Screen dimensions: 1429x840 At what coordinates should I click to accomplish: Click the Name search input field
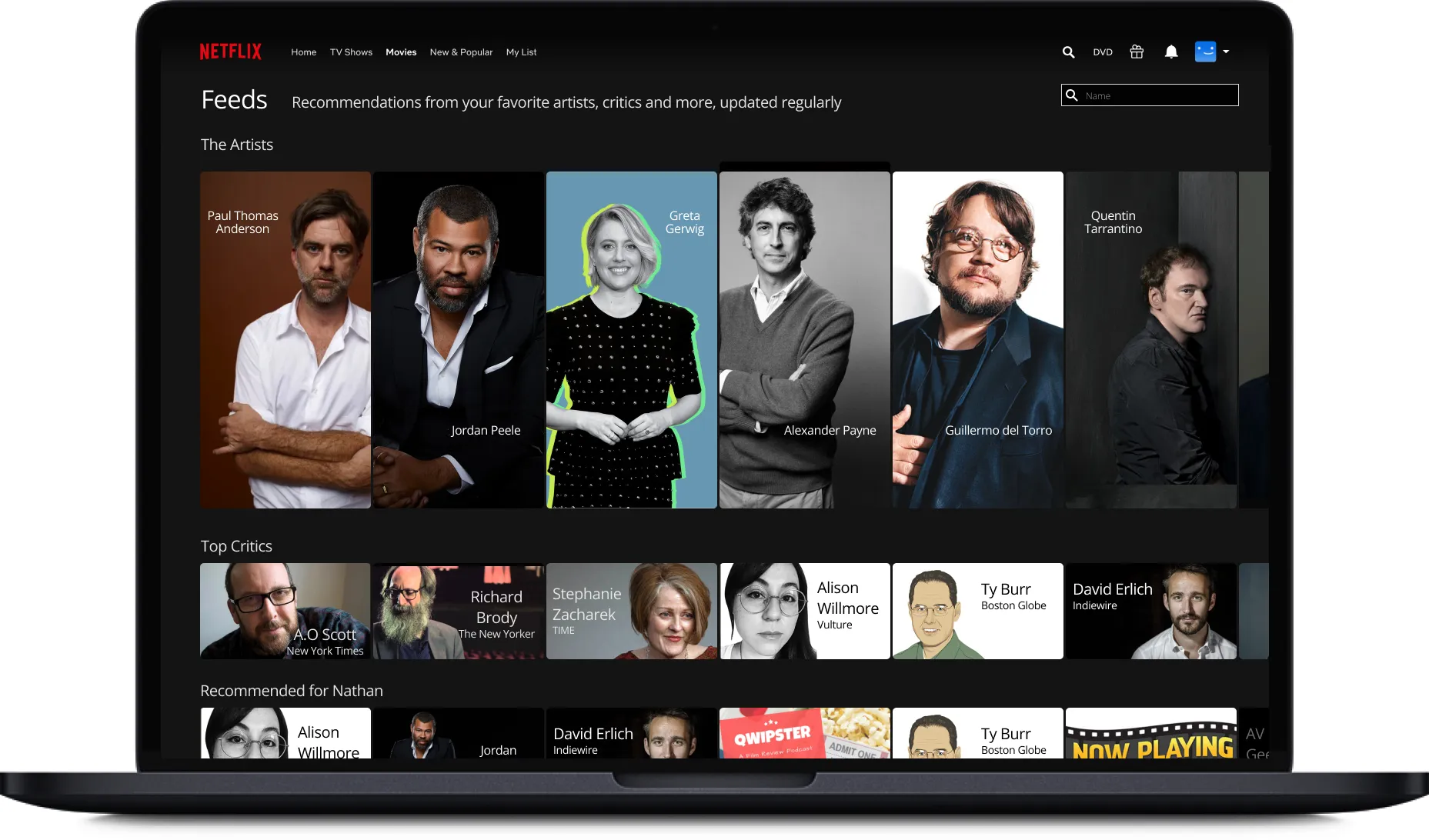[x=1154, y=95]
